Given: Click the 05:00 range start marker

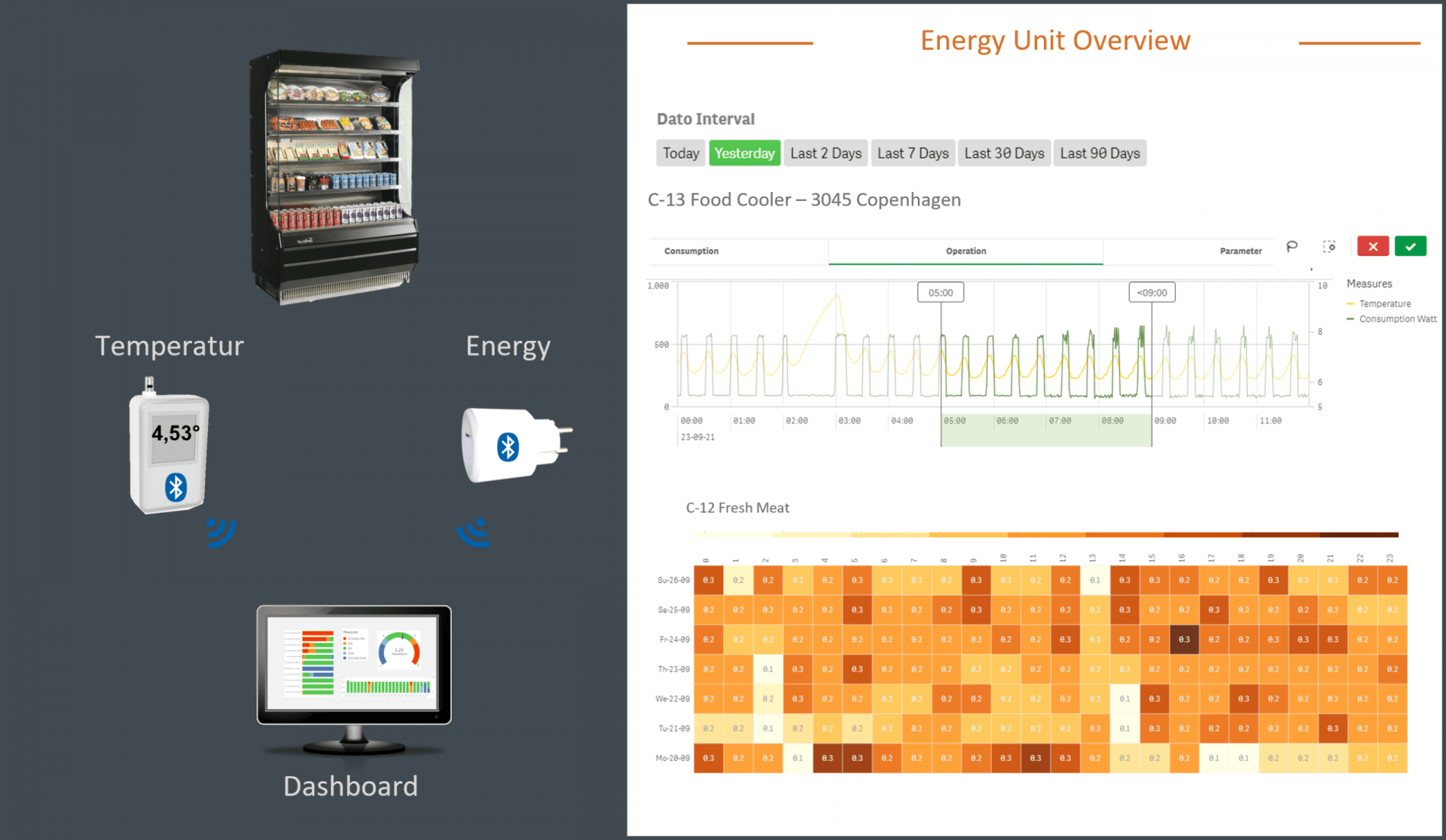Looking at the screenshot, I should (940, 293).
